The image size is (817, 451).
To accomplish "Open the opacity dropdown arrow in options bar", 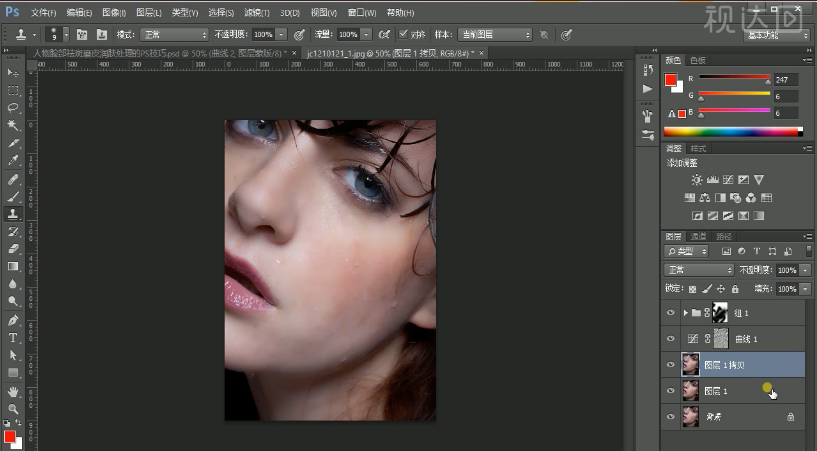I will click(x=281, y=34).
